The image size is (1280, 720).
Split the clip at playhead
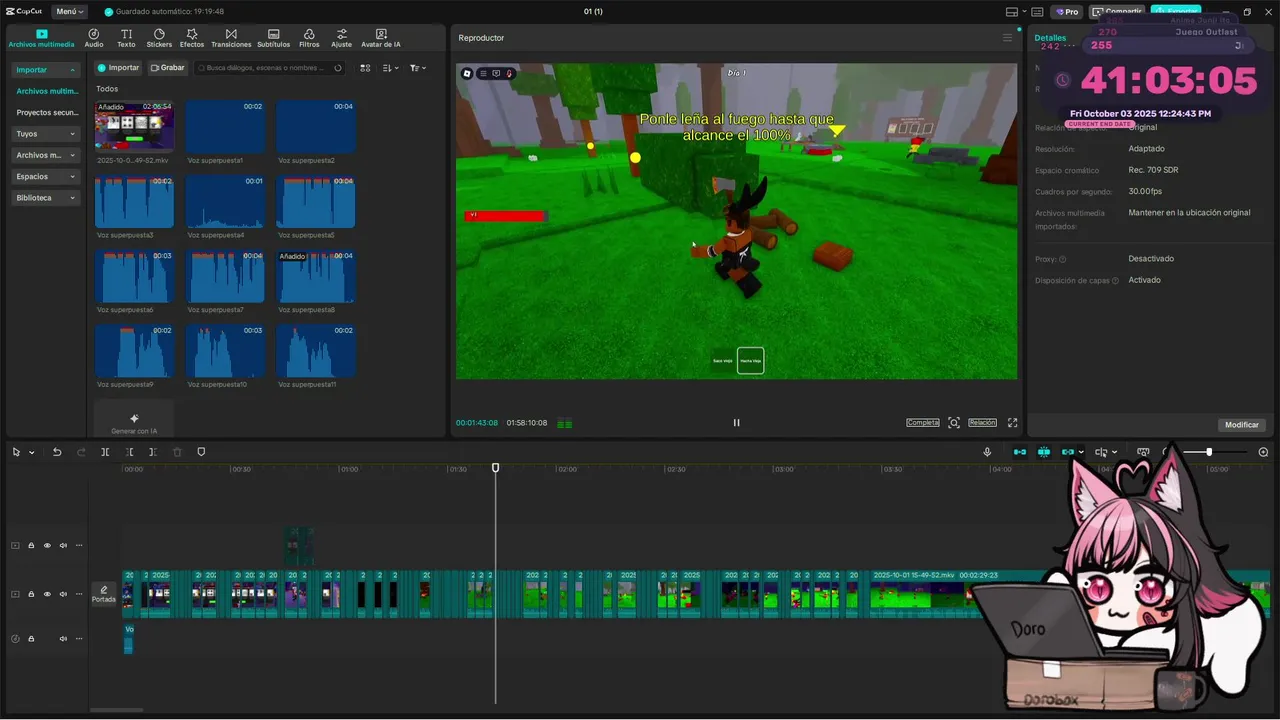(x=105, y=452)
